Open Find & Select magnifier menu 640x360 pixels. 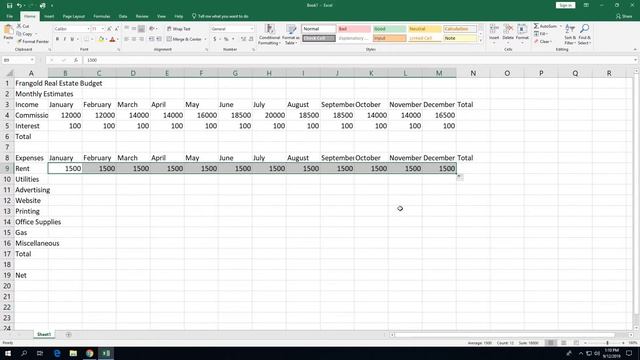pos(584,34)
